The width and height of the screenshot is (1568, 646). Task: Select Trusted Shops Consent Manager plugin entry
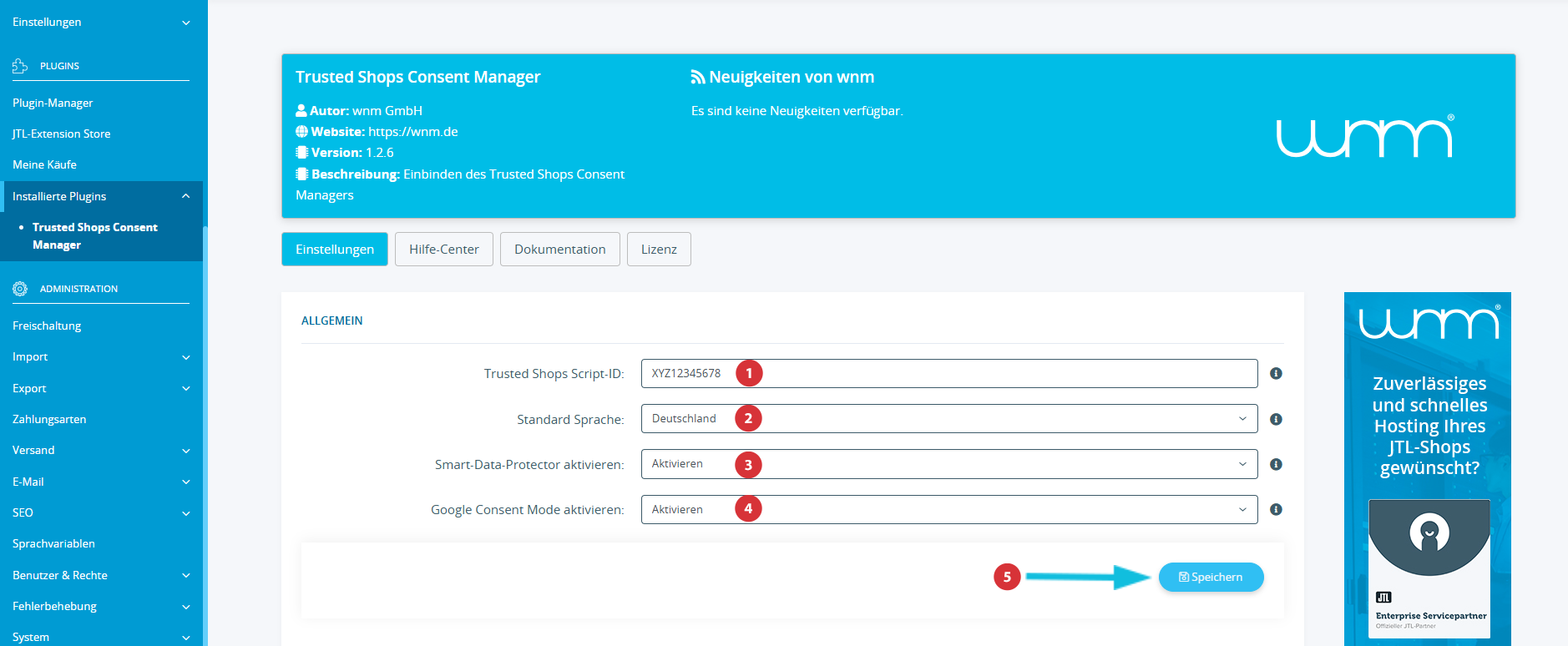(94, 236)
